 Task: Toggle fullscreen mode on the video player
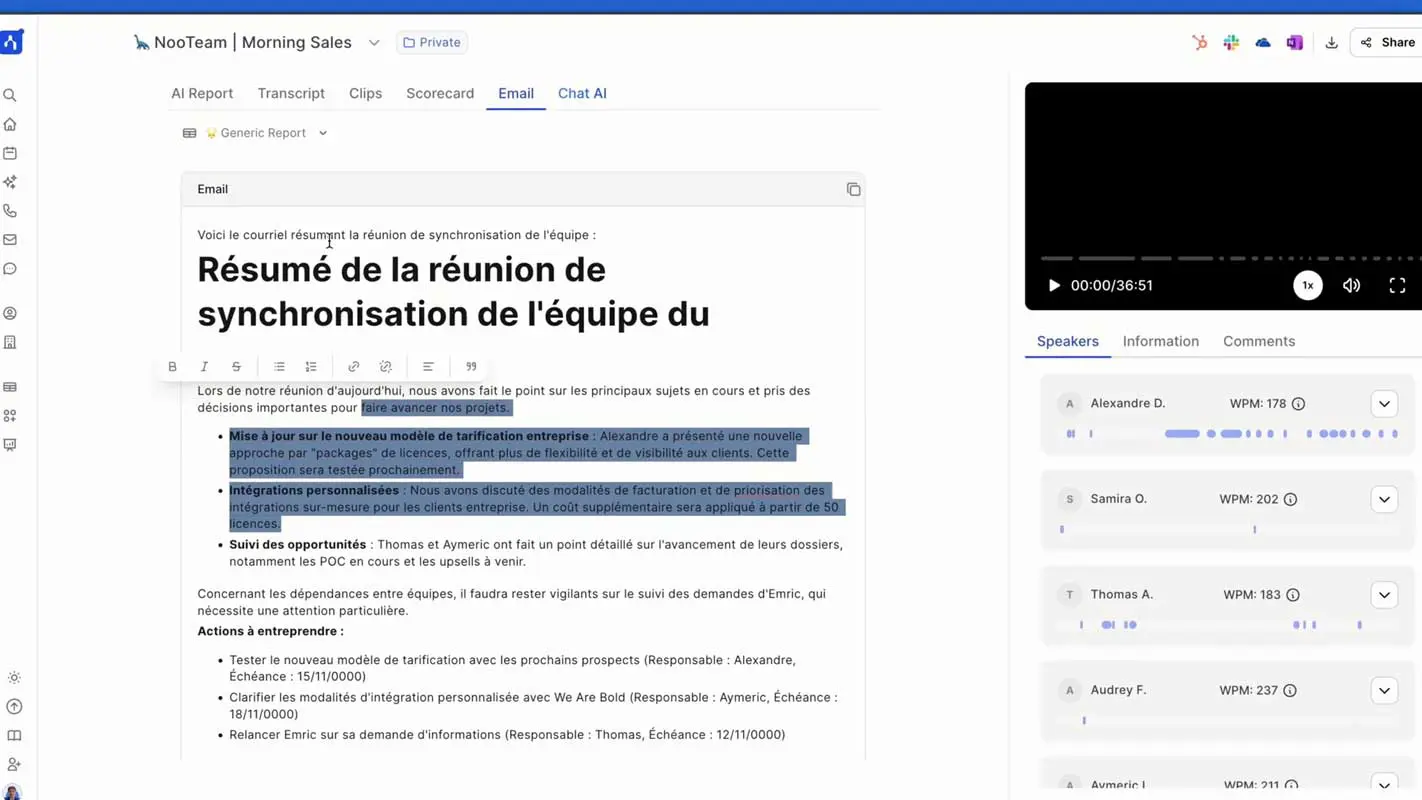point(1397,286)
